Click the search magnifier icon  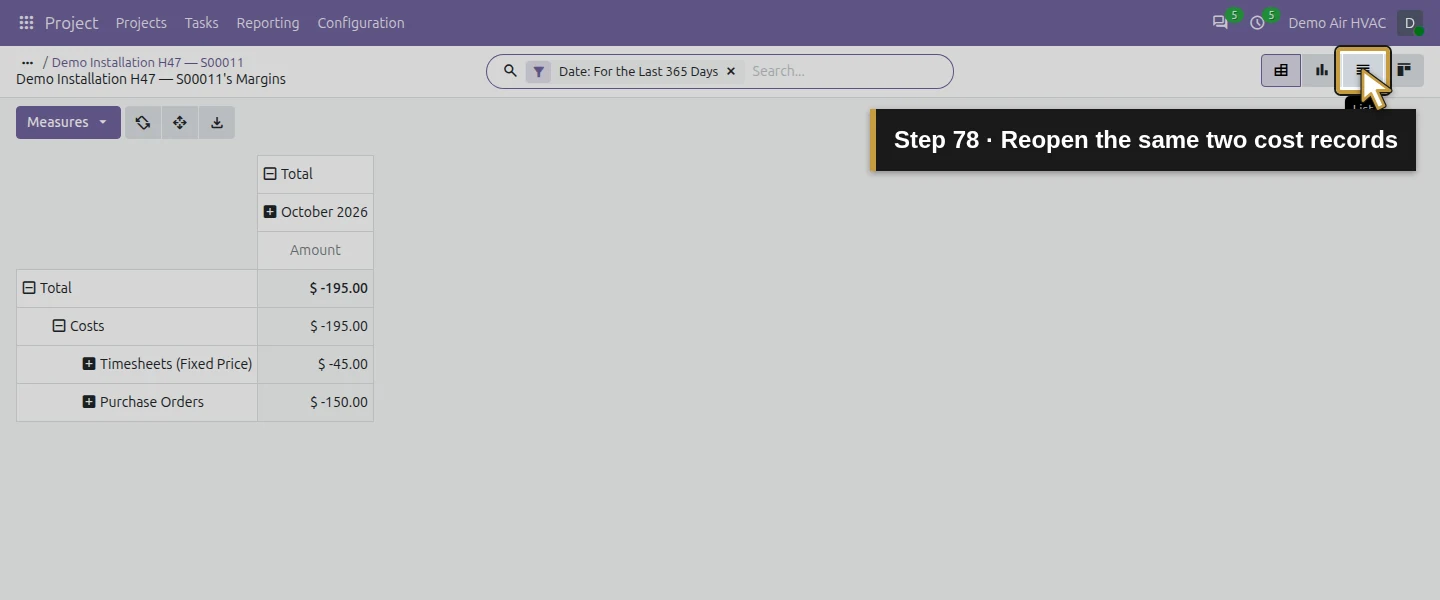coord(510,71)
